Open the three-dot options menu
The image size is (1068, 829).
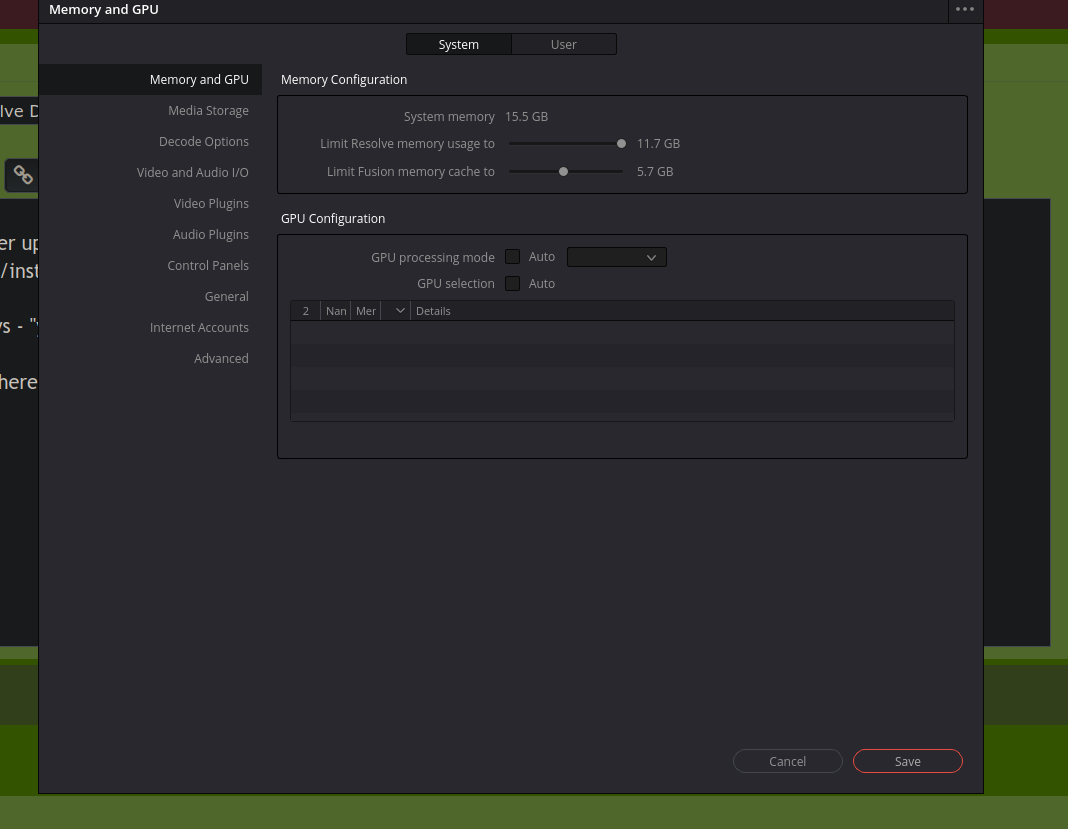[x=964, y=10]
